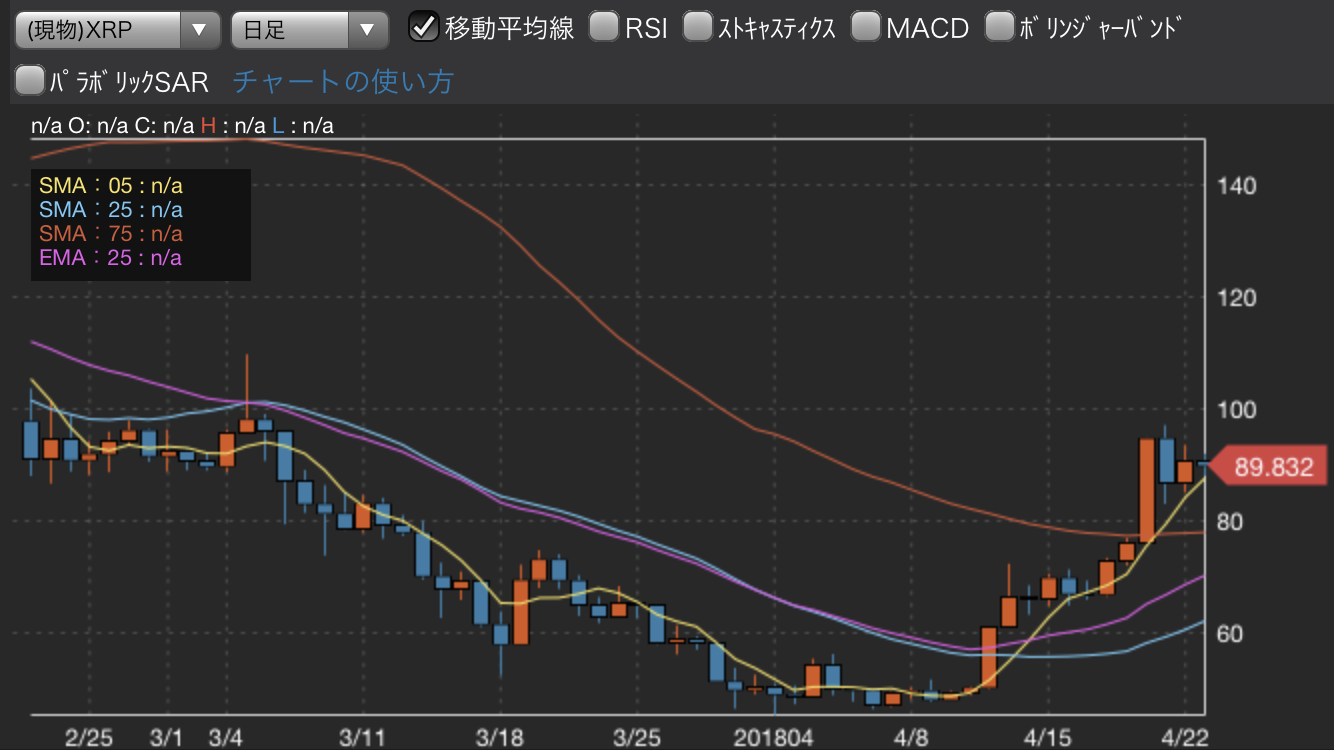Click the tall orange candlestick before 4/22
The image size is (1334, 750).
[x=1147, y=490]
